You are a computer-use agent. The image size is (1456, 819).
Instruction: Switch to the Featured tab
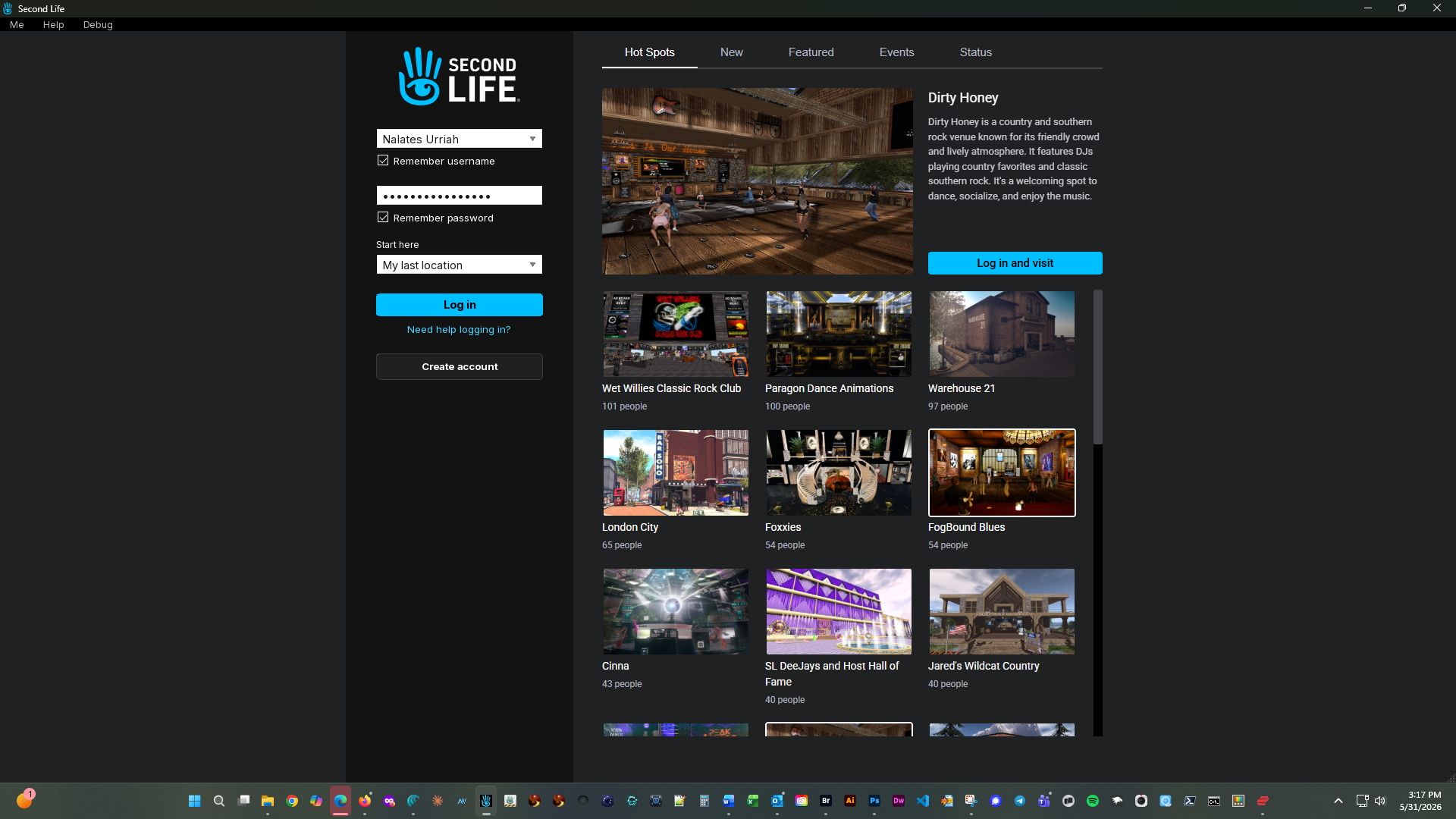tap(811, 52)
